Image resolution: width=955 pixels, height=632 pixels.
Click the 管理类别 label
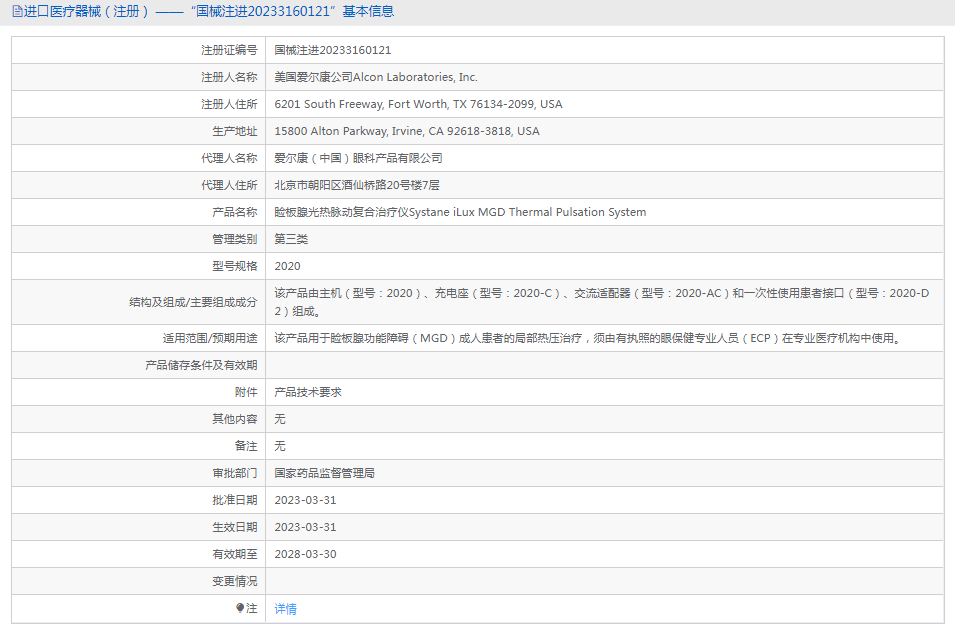click(234, 239)
